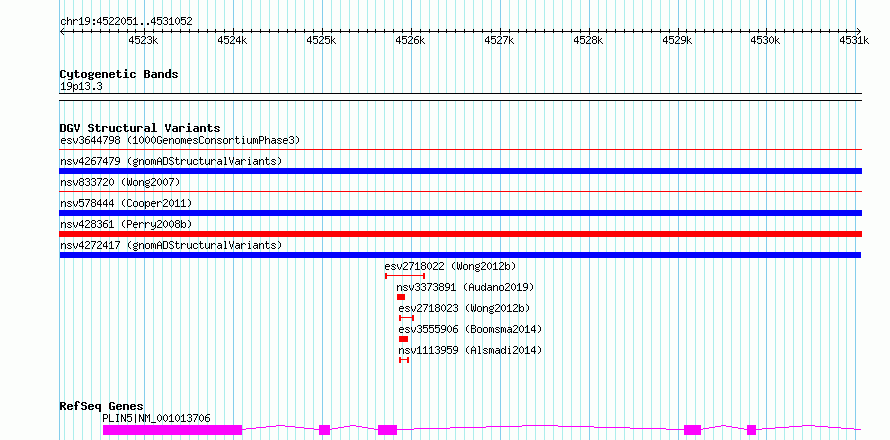Click the blue bar under nsv4267479
The width and height of the screenshot is (890, 440).
[x=461, y=171]
